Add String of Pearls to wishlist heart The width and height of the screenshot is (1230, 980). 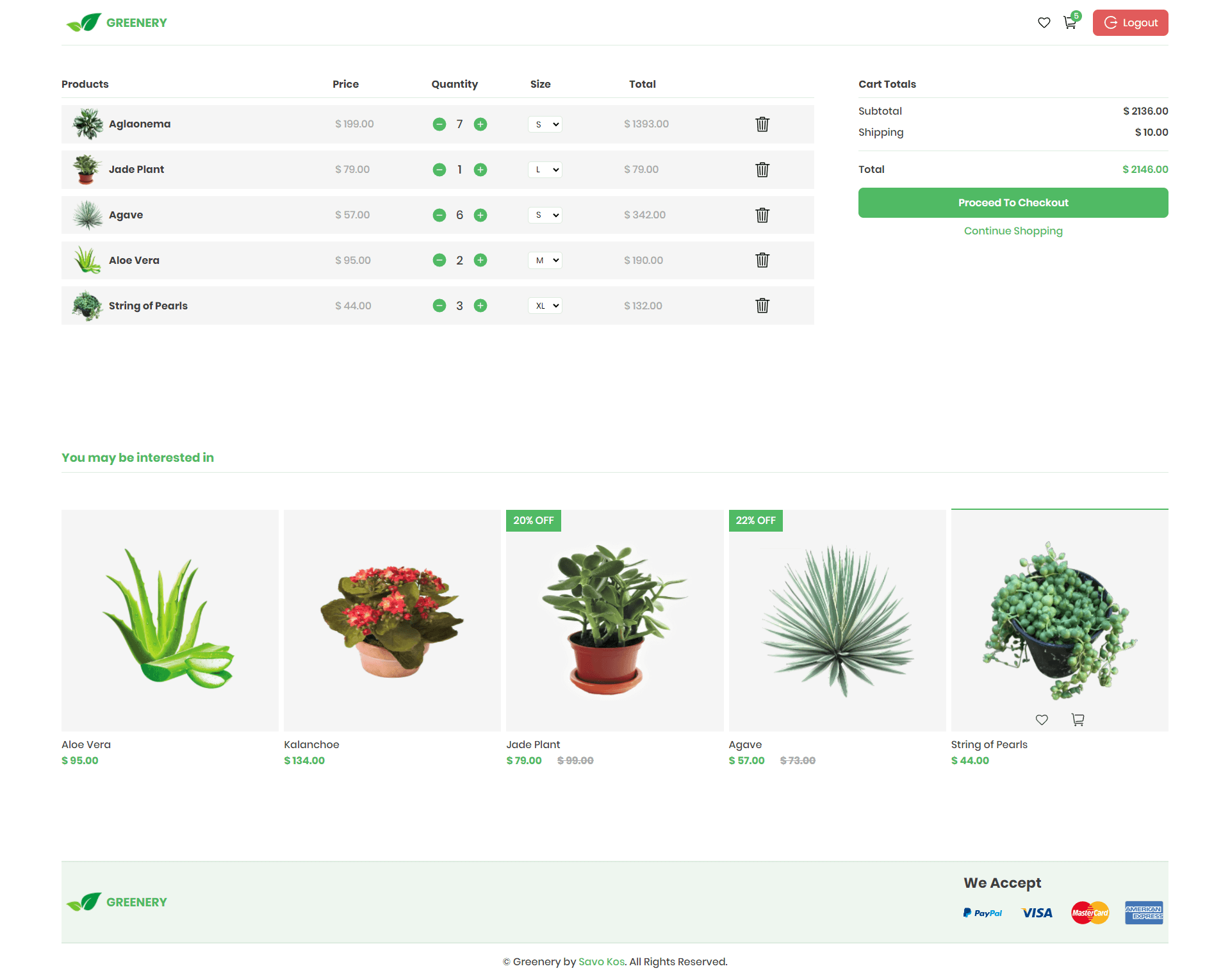coord(1042,719)
